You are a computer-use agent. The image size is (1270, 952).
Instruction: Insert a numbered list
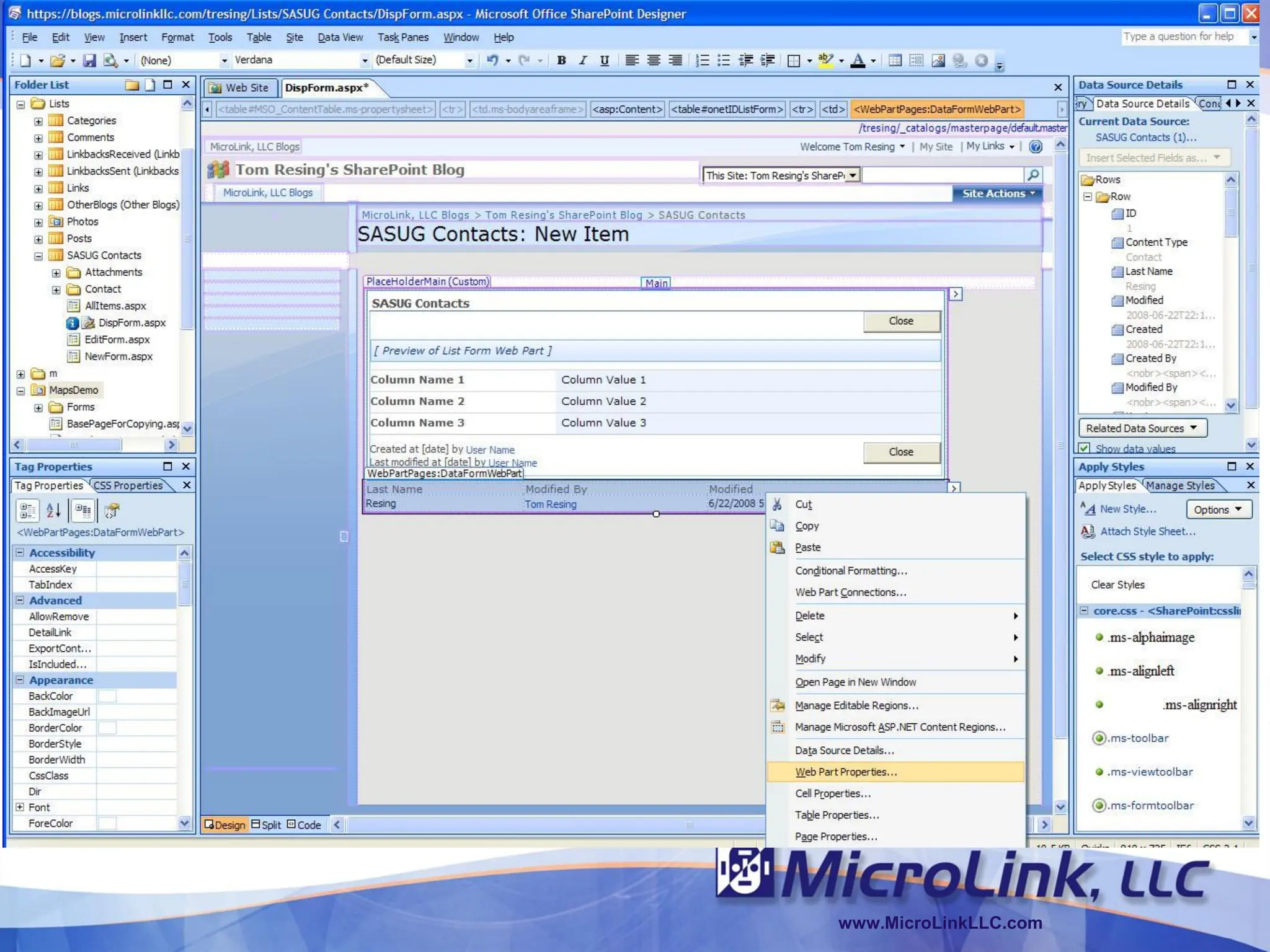point(702,60)
